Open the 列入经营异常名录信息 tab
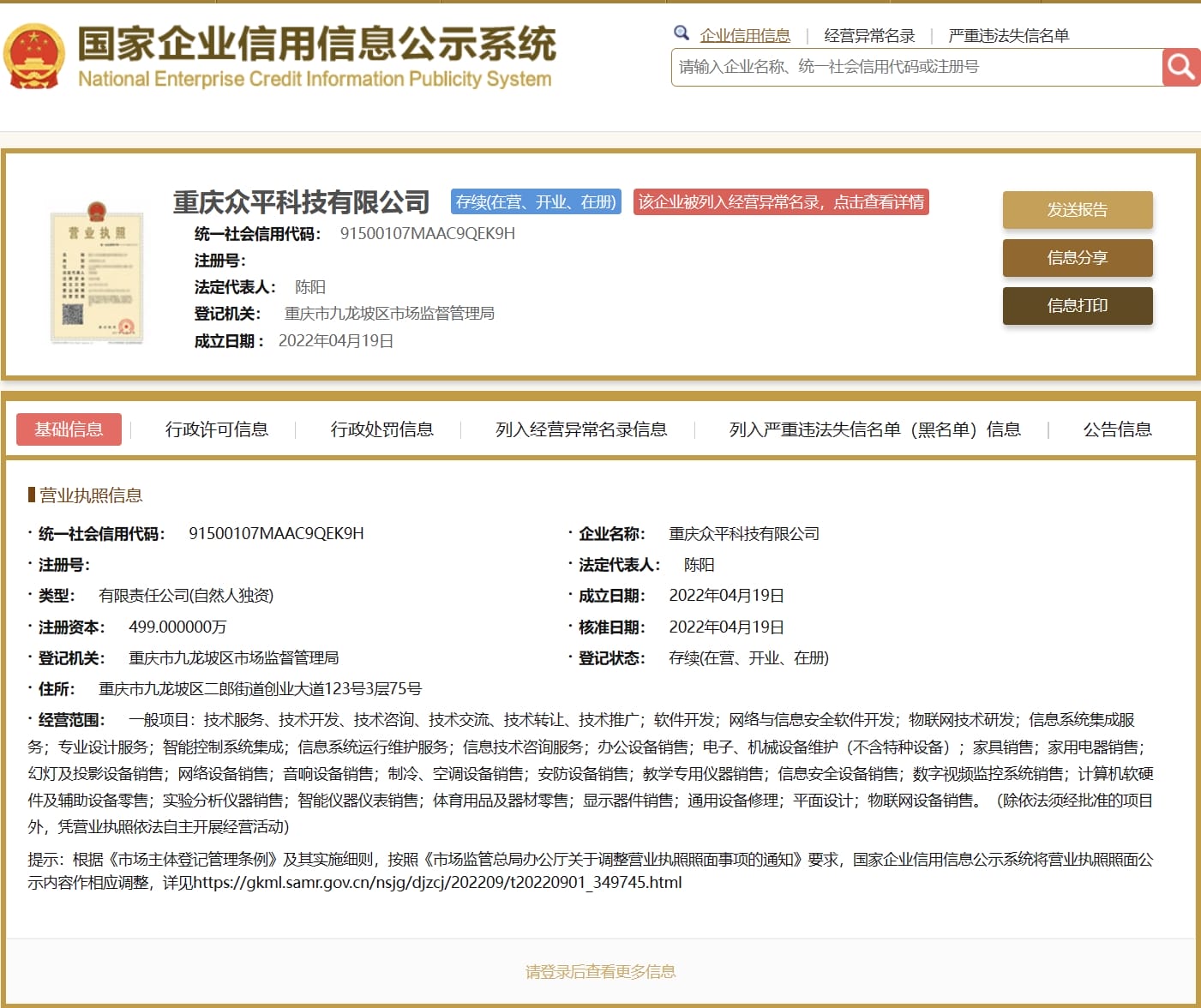 click(x=580, y=429)
